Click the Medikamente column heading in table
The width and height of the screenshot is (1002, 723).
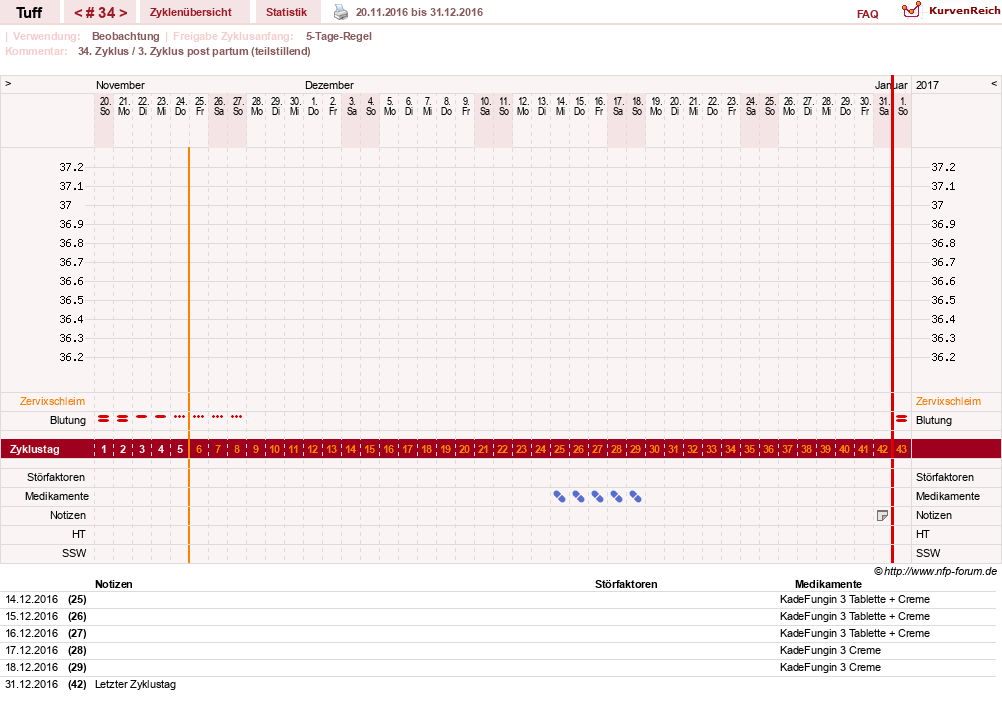click(x=828, y=584)
